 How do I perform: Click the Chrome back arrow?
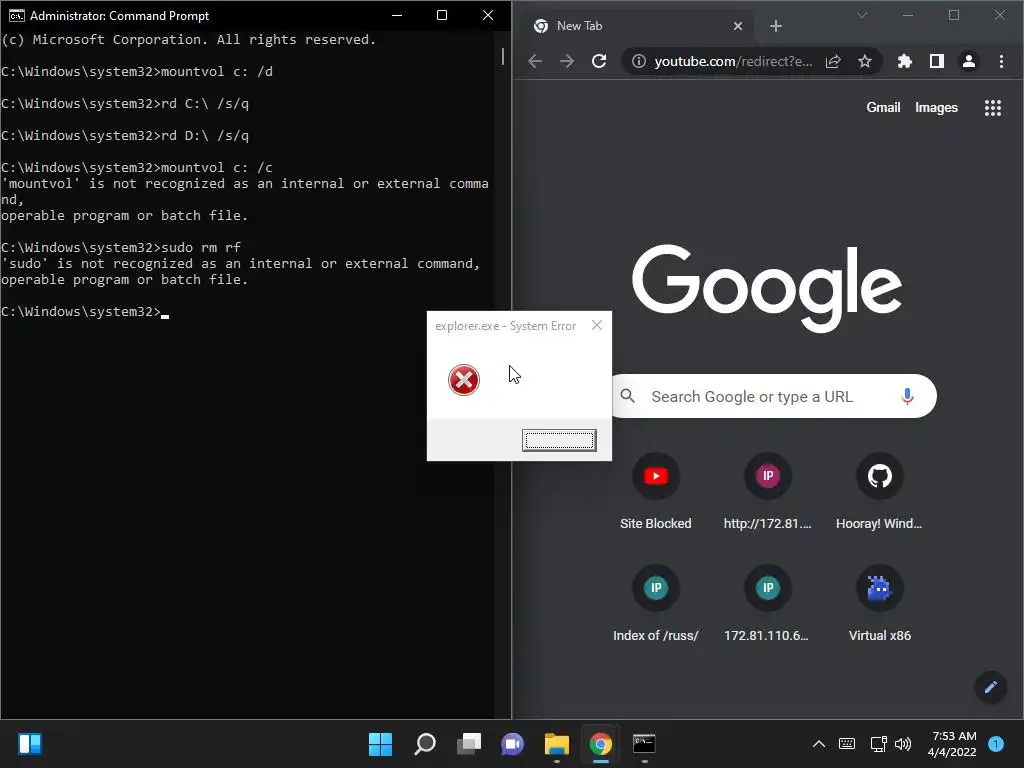pos(535,61)
